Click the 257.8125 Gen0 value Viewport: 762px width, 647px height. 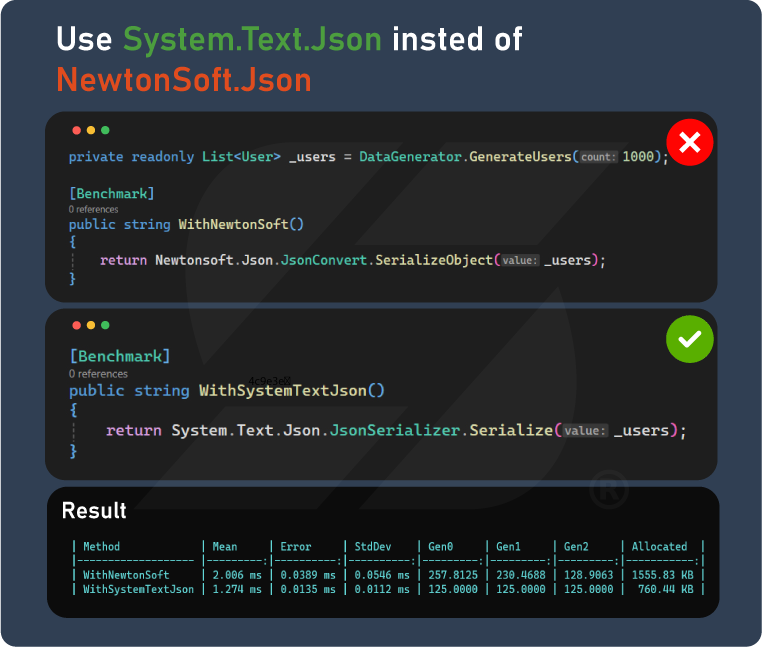(x=453, y=575)
